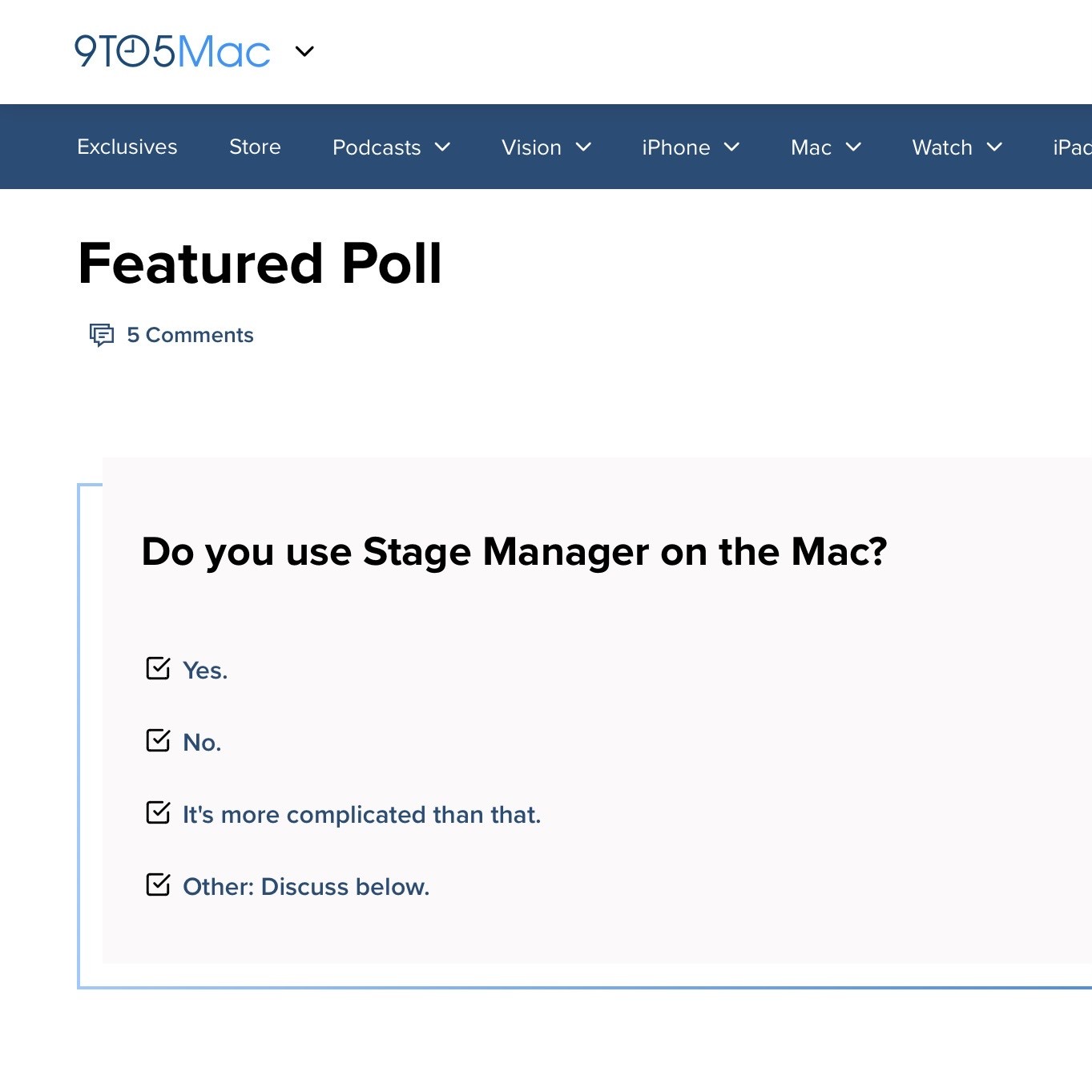Select the 'It's more complicated than that.' answer text
This screenshot has height=1092, width=1092.
tap(361, 815)
